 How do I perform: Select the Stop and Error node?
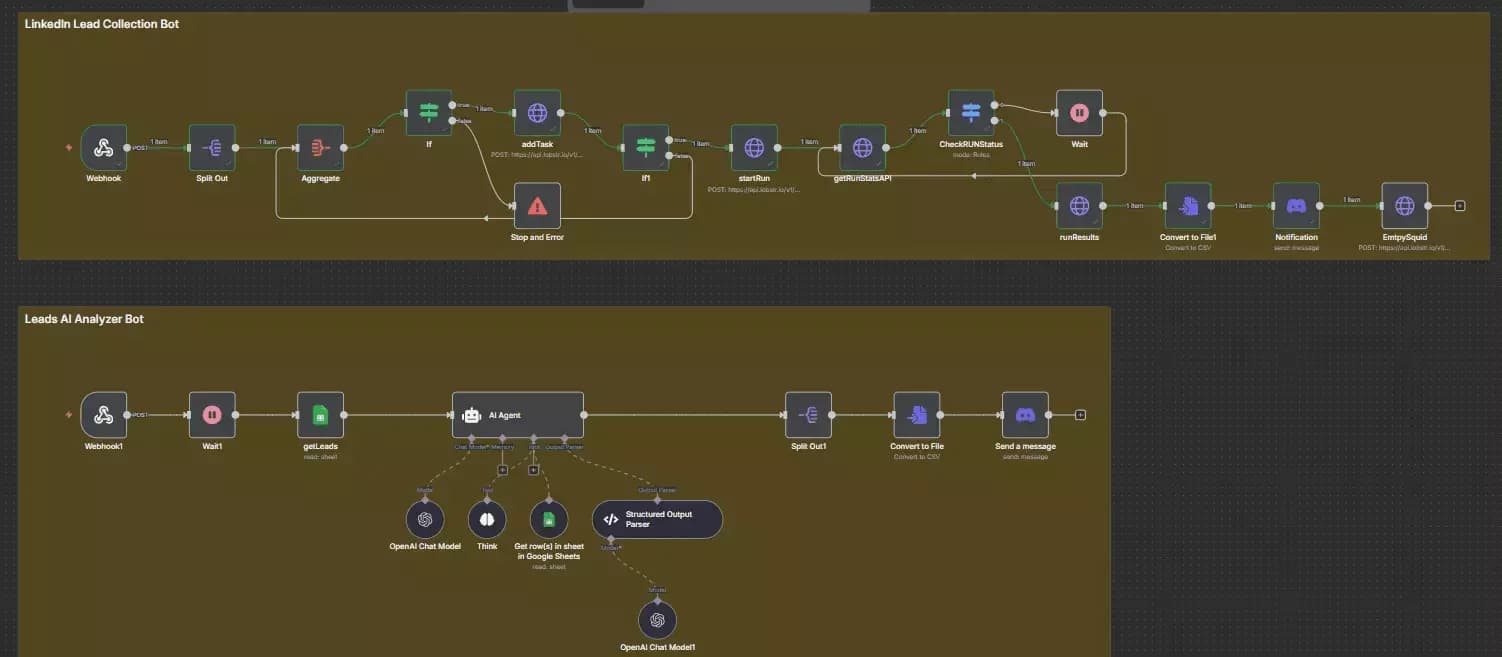coord(537,205)
